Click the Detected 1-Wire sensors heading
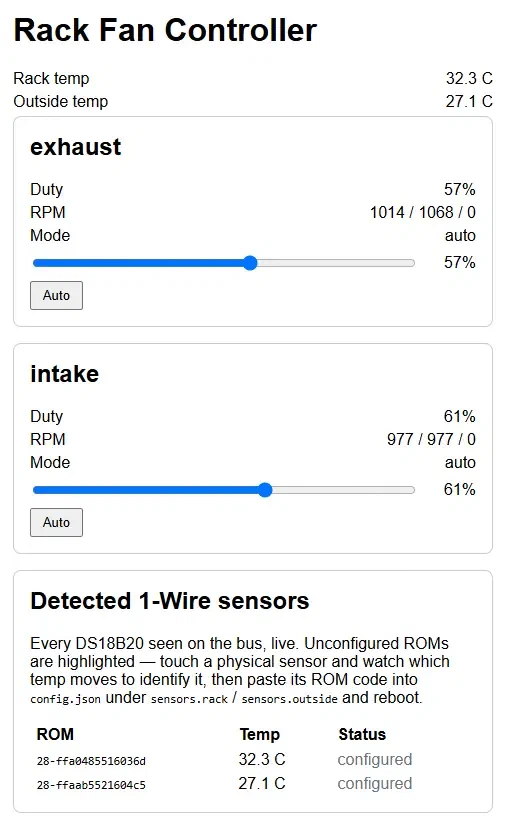The width and height of the screenshot is (506, 825). [170, 601]
